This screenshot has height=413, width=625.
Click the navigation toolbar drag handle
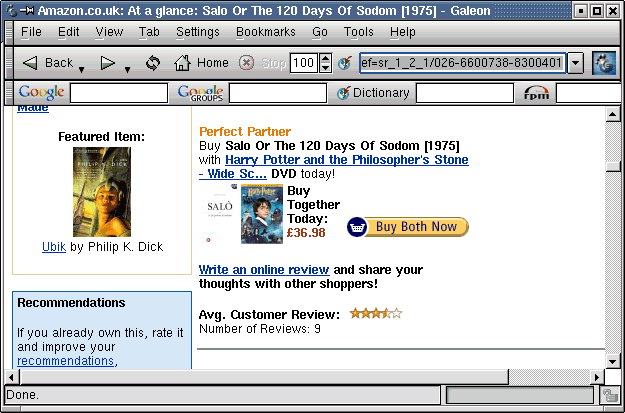point(9,63)
